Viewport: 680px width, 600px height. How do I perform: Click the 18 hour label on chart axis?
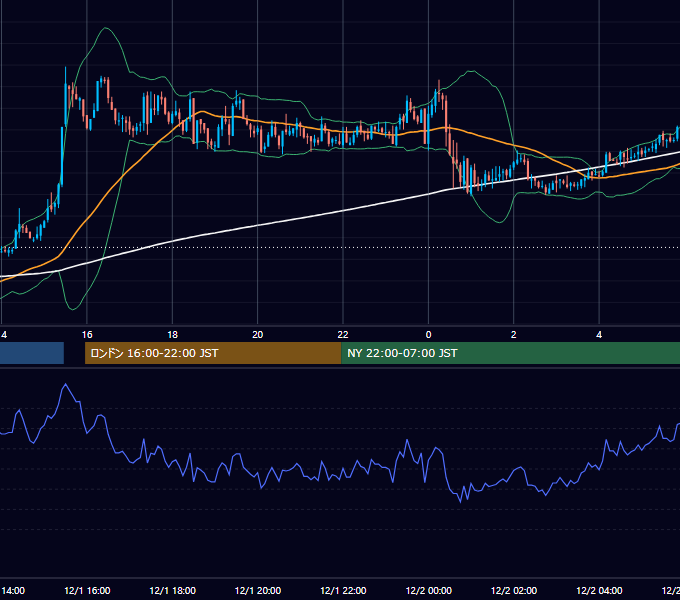click(173, 335)
